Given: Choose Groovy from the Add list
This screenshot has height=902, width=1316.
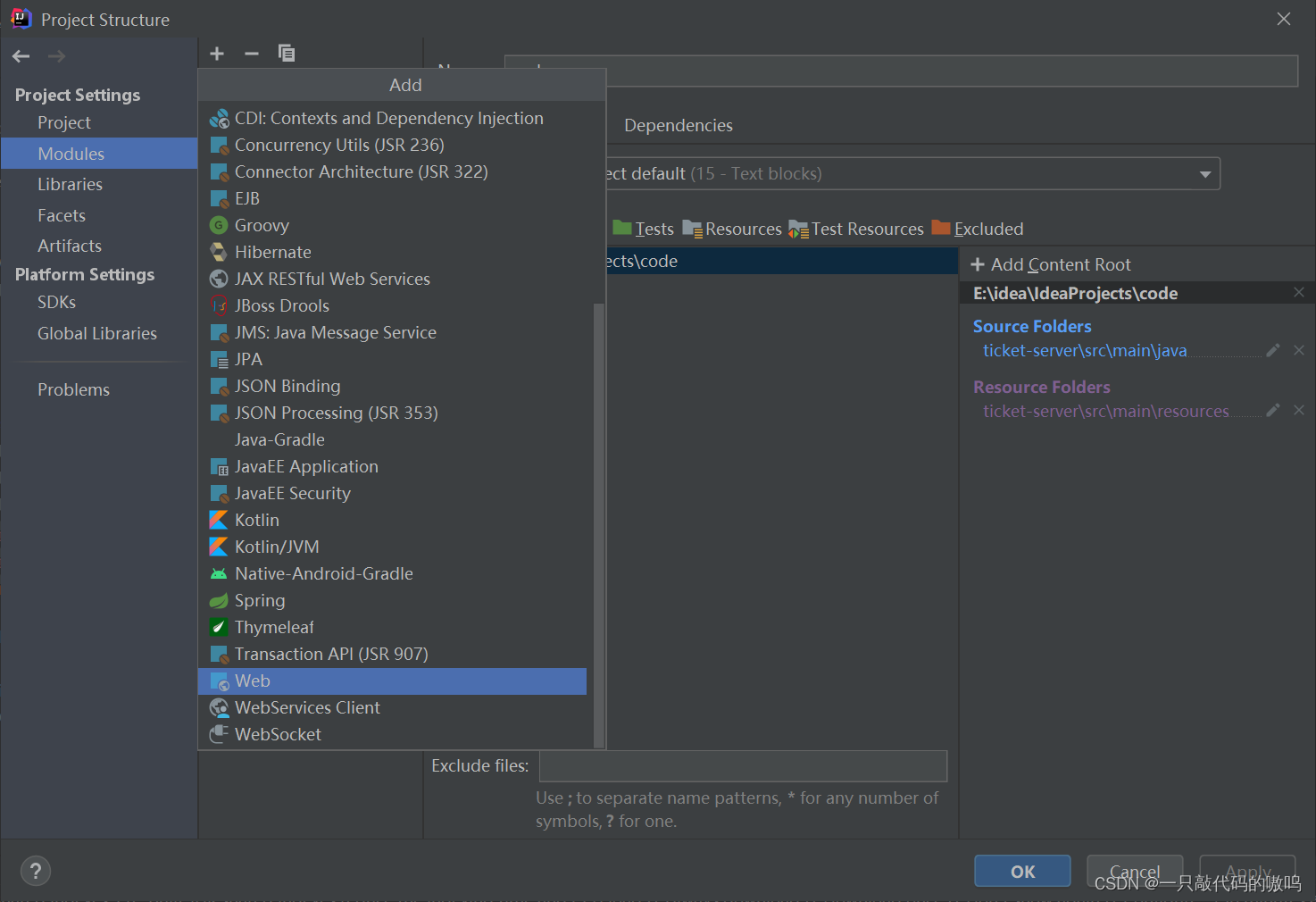Looking at the screenshot, I should [x=392, y=225].
